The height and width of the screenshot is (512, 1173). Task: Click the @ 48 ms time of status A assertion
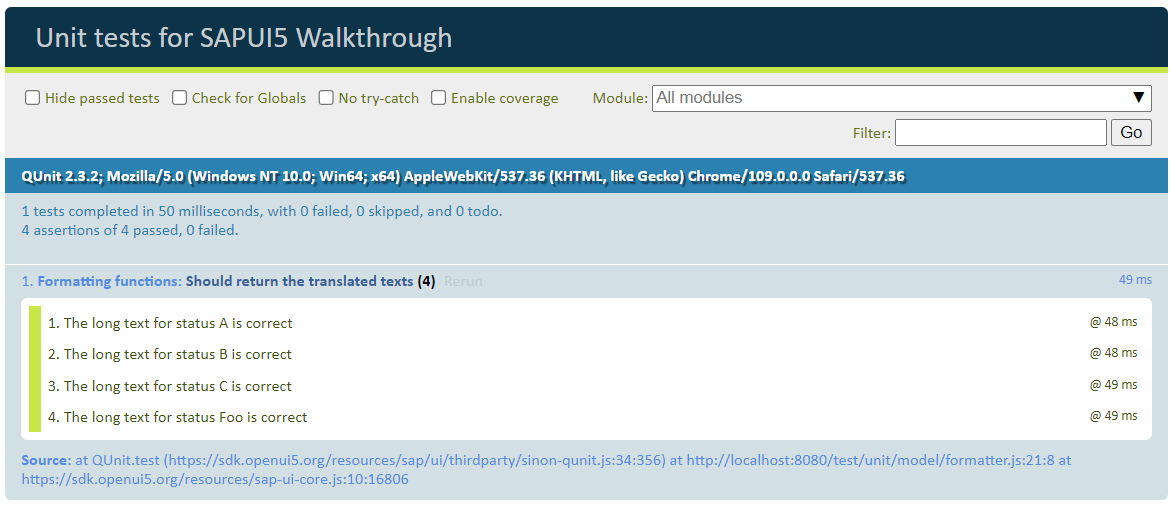[1114, 322]
